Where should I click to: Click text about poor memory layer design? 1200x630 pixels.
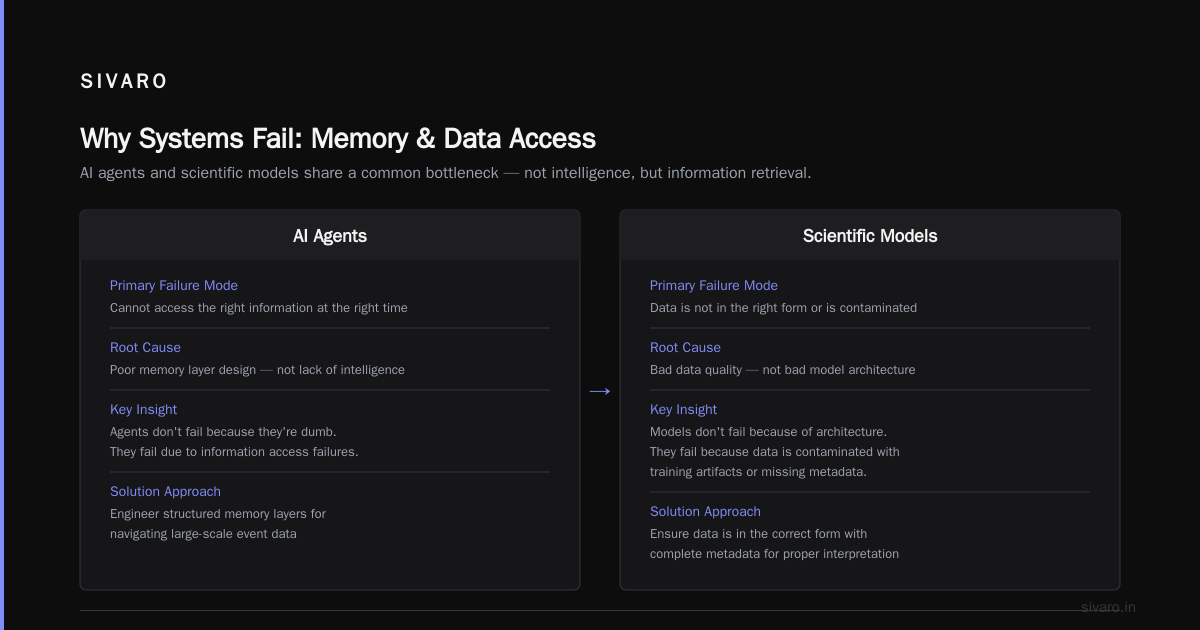click(257, 369)
